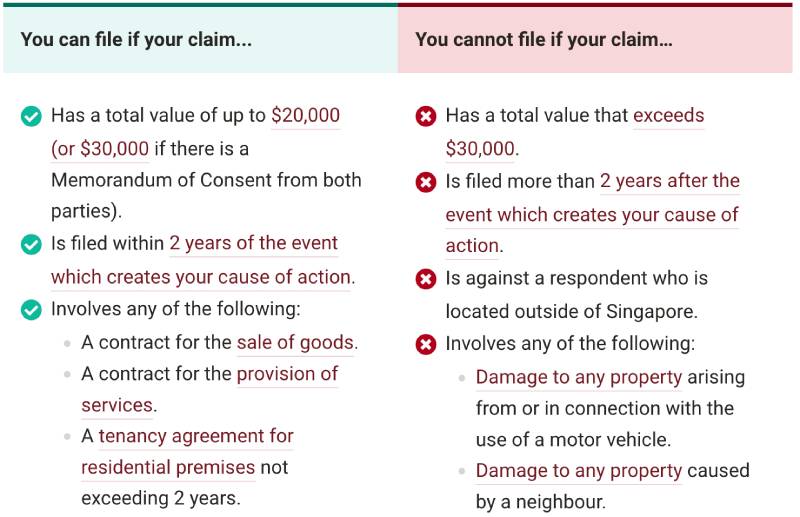The height and width of the screenshot is (517, 800).
Task: Open the '(or $30,000' link
Action: point(100,149)
